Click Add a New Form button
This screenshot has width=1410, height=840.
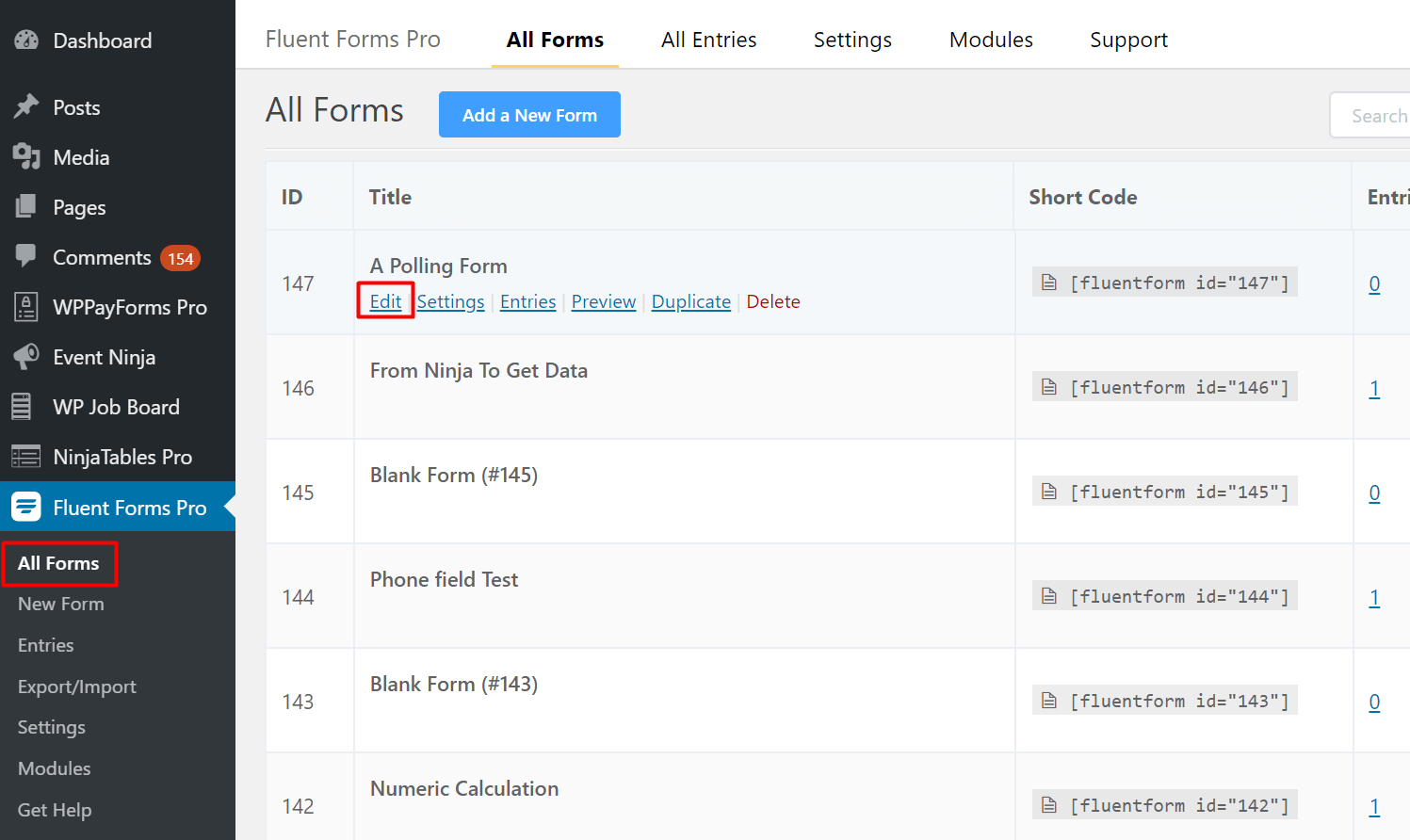coord(529,115)
